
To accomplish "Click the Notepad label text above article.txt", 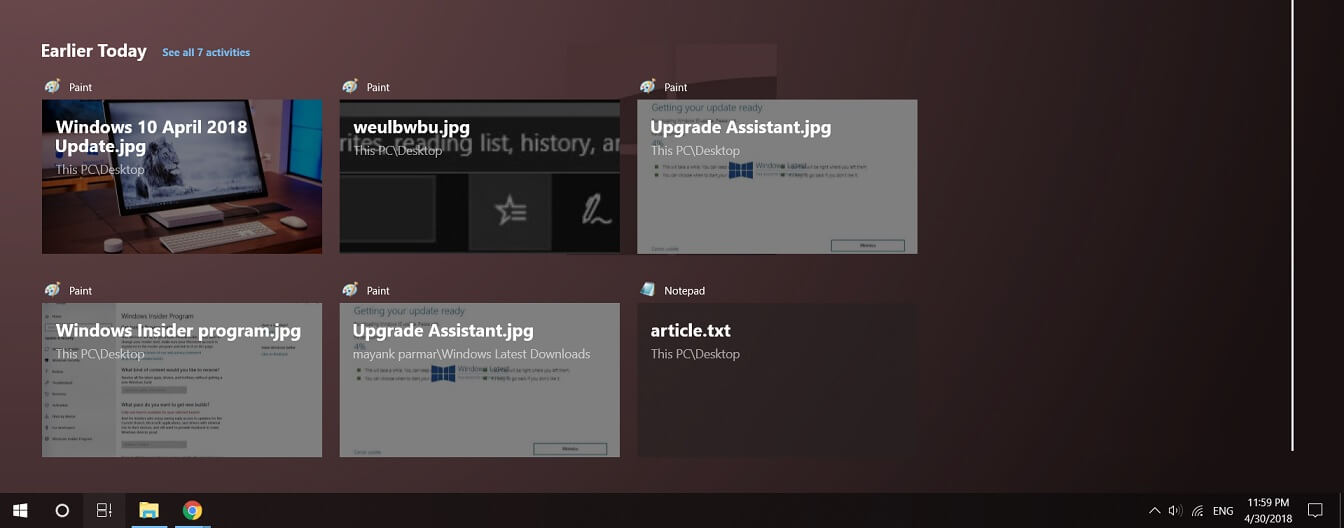I will click(x=685, y=291).
